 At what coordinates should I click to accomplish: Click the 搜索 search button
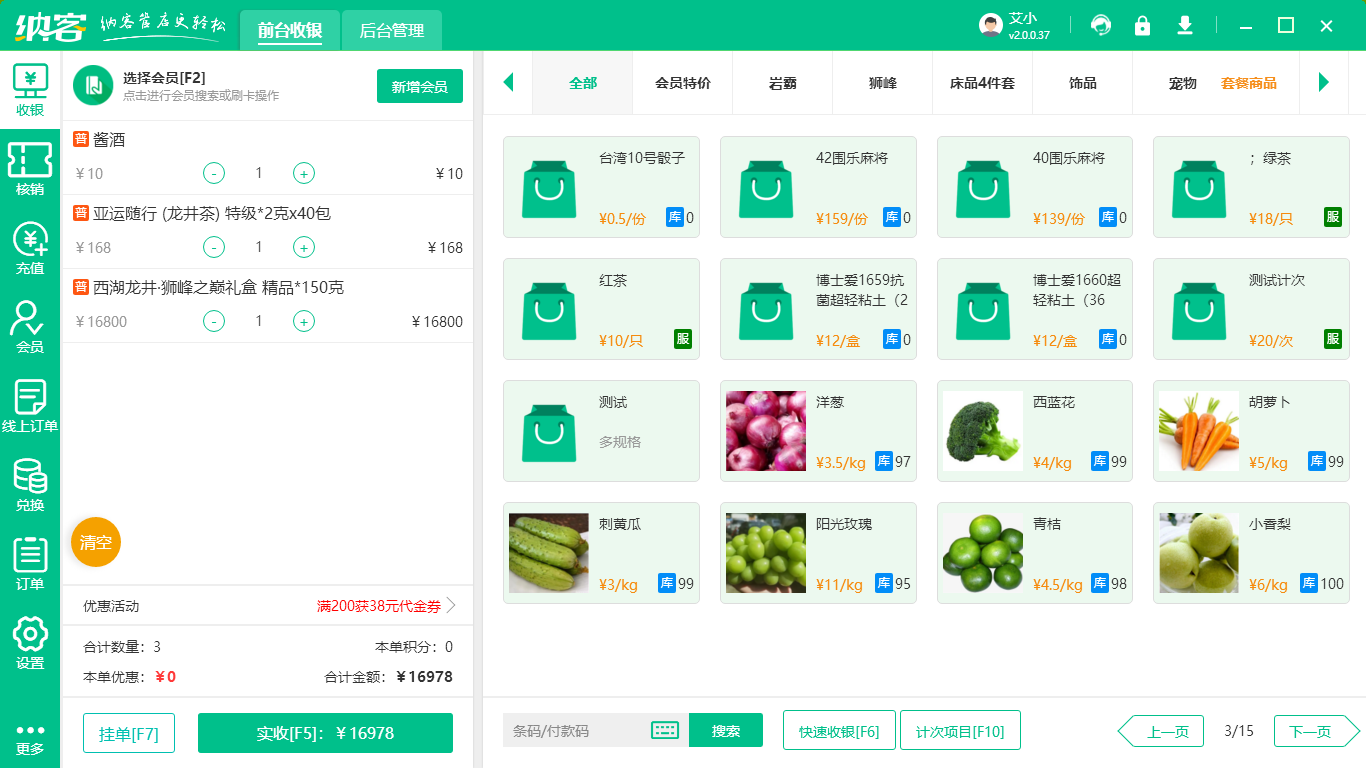point(726,730)
